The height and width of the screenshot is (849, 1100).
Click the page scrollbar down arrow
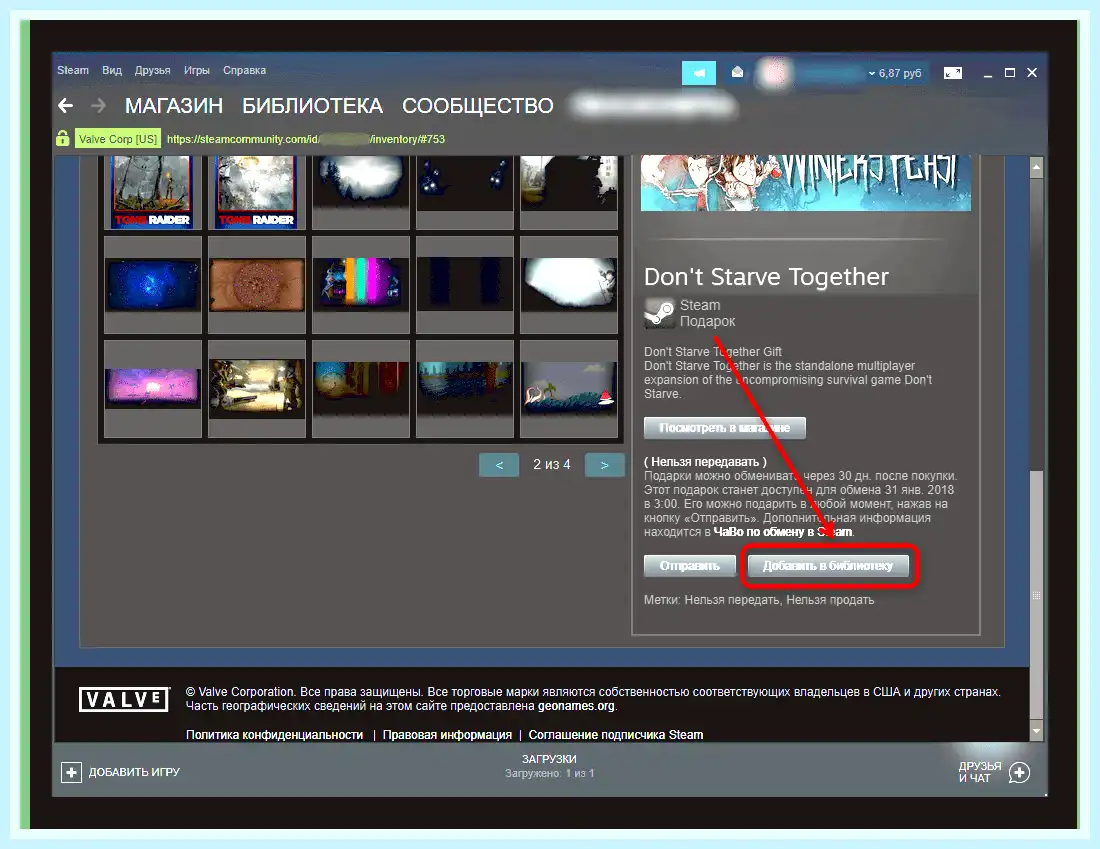coord(1036,730)
